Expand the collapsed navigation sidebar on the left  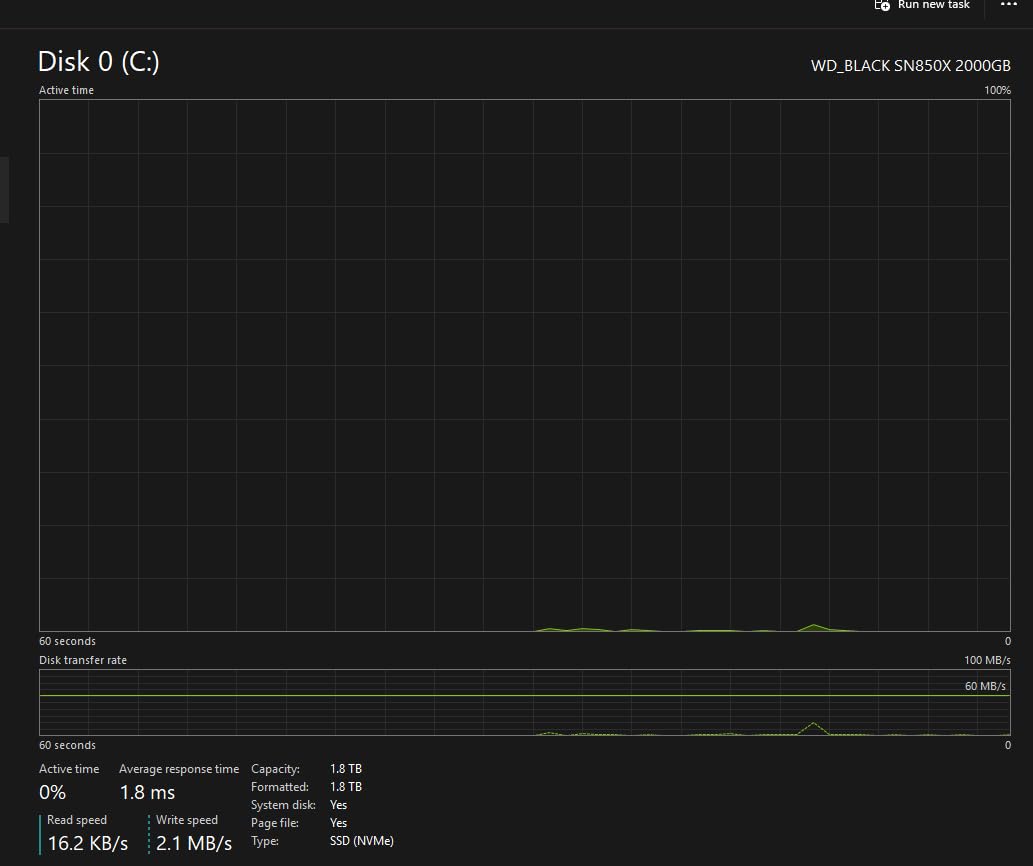5,190
